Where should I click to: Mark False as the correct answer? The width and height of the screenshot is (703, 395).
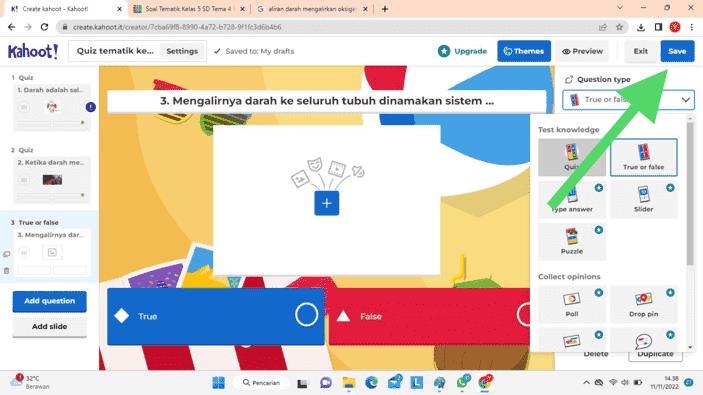coord(524,315)
